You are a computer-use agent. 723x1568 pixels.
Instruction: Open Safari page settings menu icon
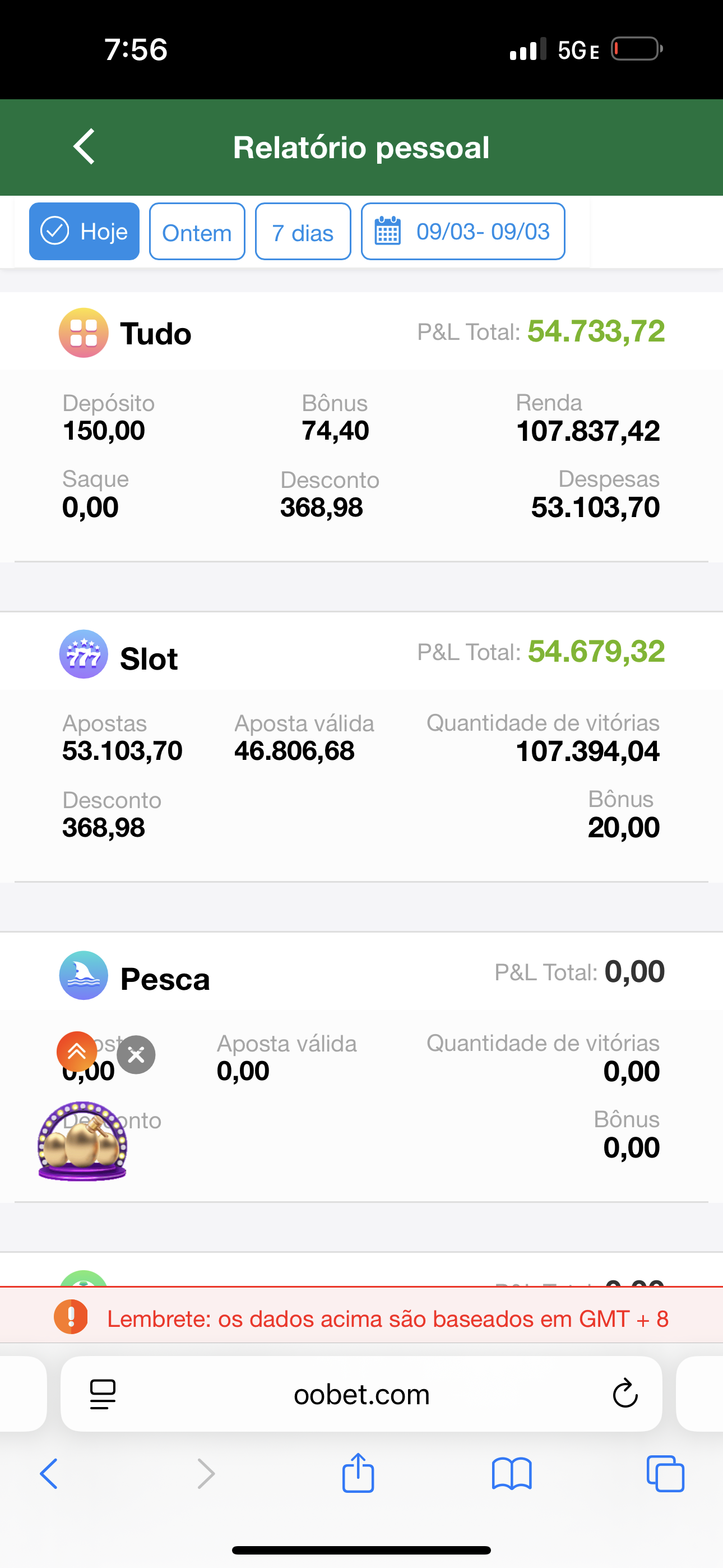[103, 1394]
